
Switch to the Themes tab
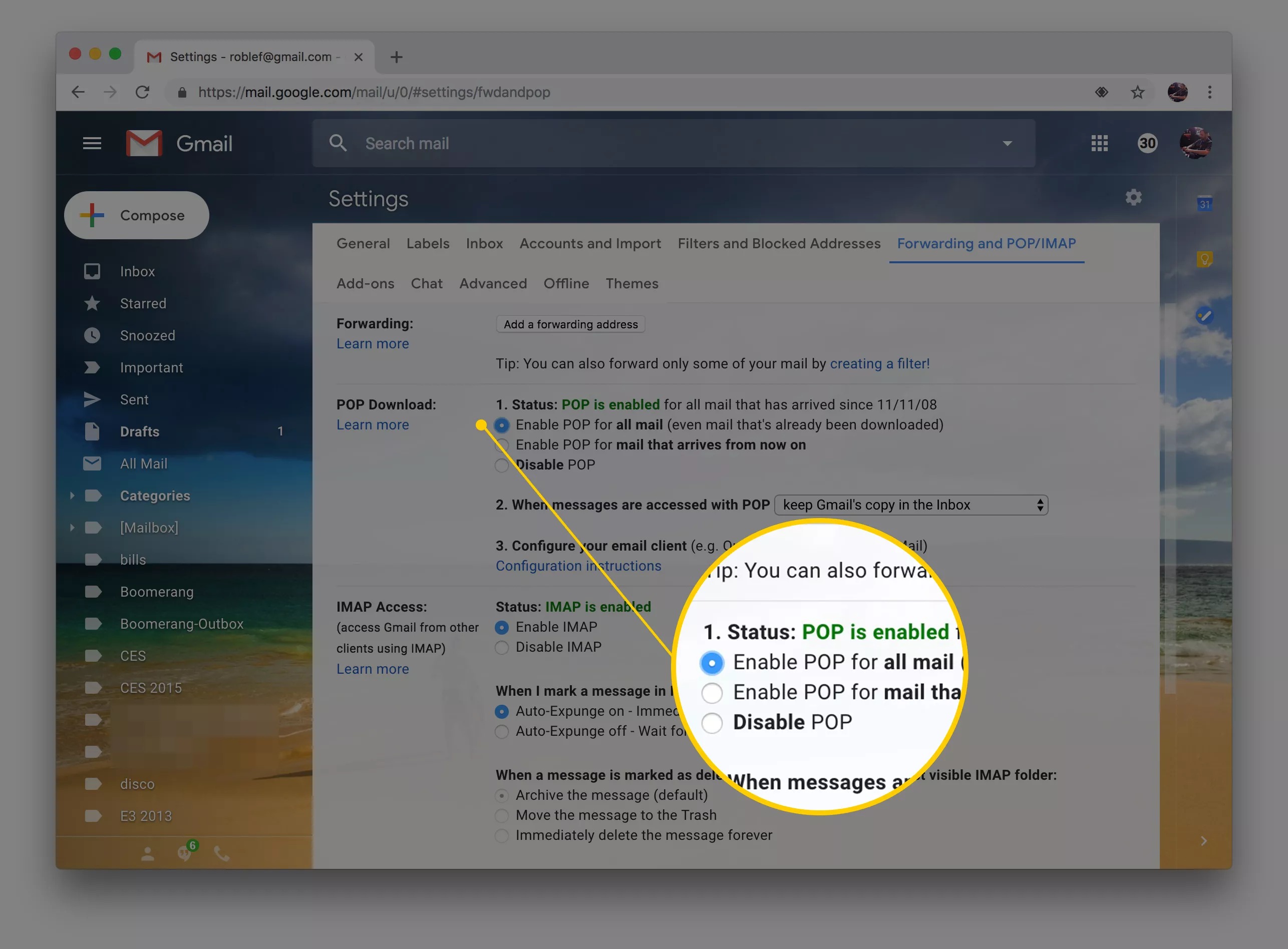[631, 284]
